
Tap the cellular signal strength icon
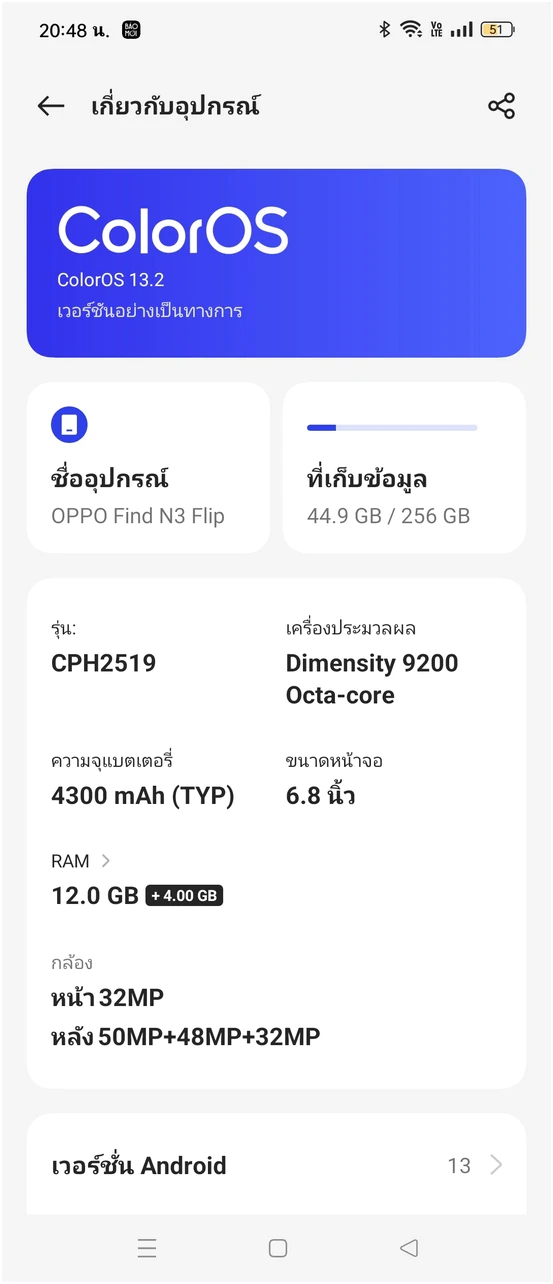click(x=461, y=30)
